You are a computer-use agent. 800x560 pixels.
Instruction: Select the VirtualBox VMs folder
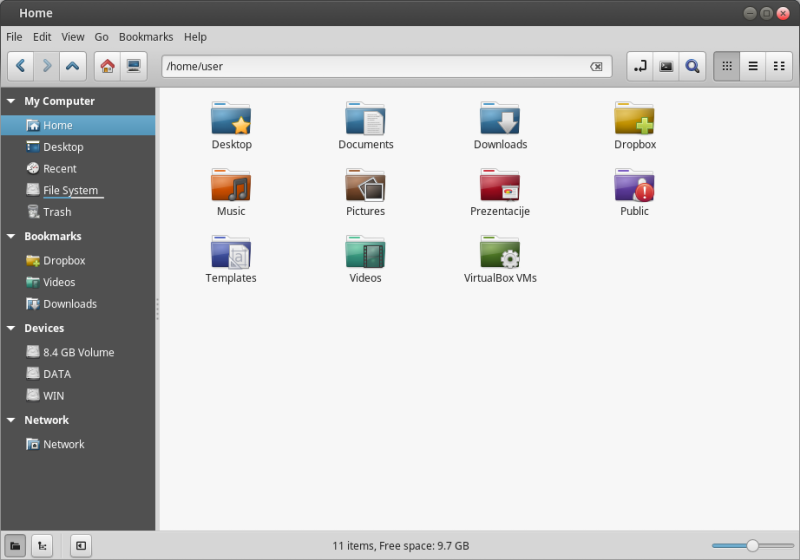[x=500, y=259]
